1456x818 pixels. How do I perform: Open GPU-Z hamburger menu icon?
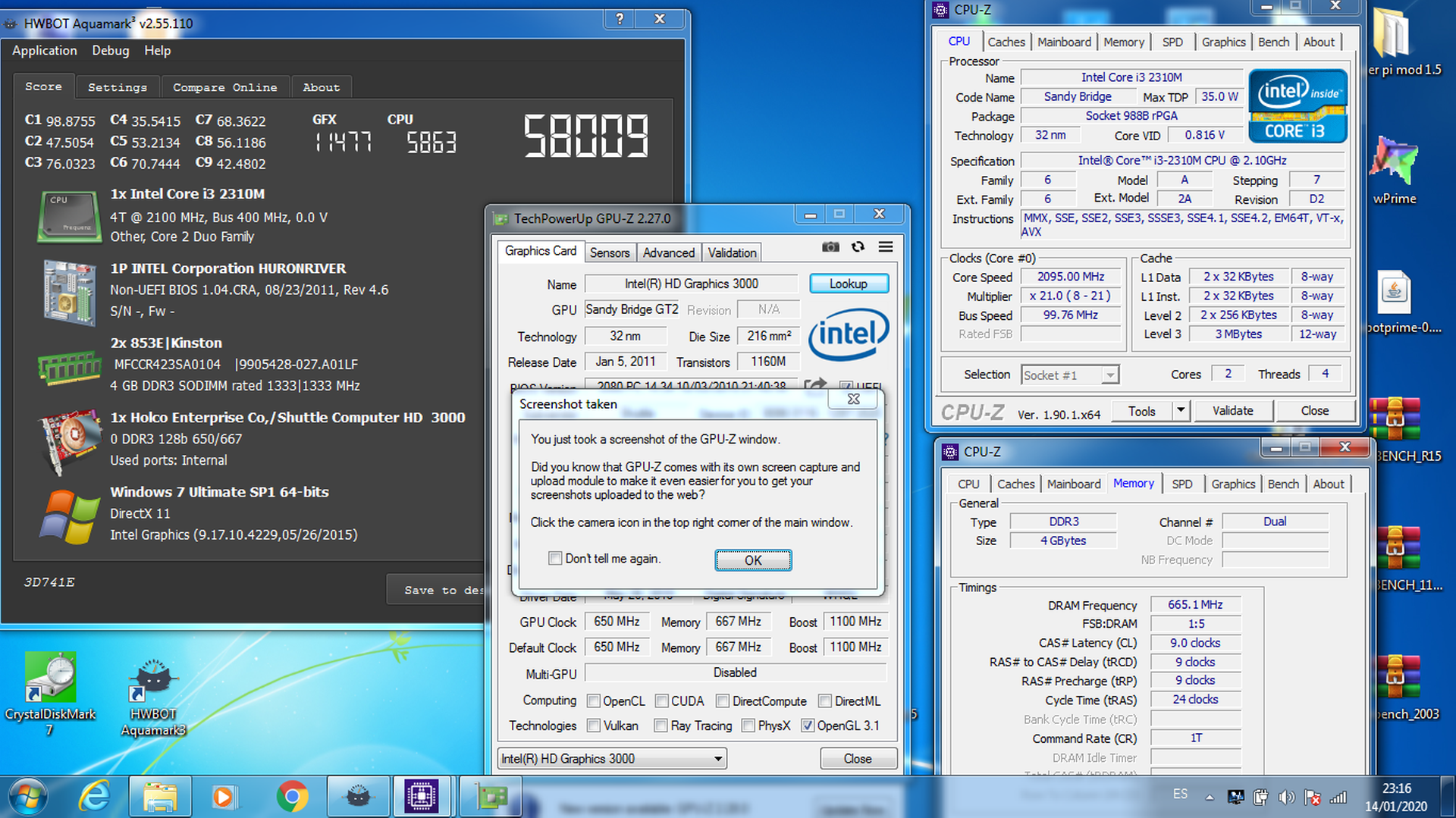[885, 247]
